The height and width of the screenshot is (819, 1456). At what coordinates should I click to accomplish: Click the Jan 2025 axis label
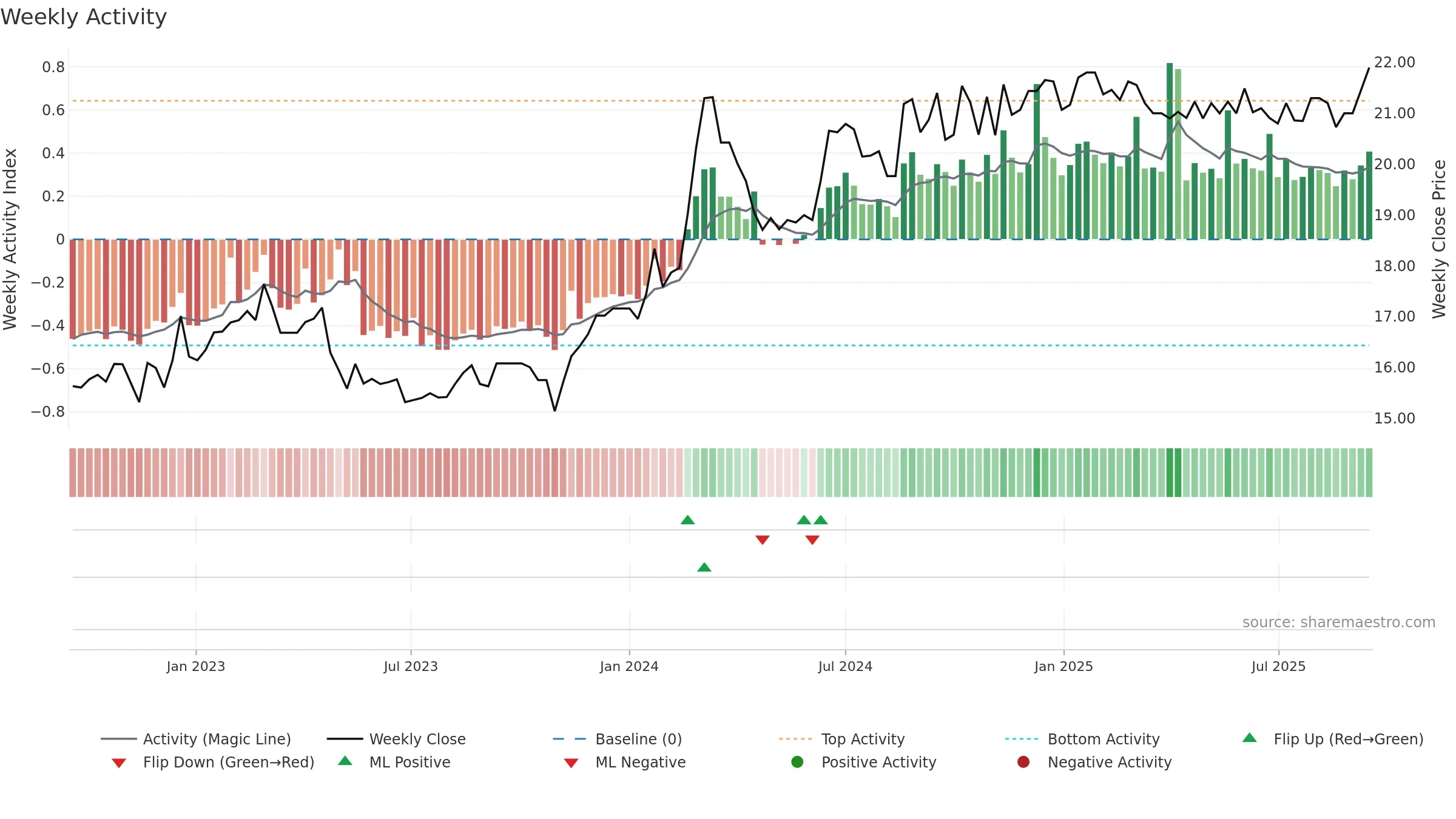(1063, 667)
